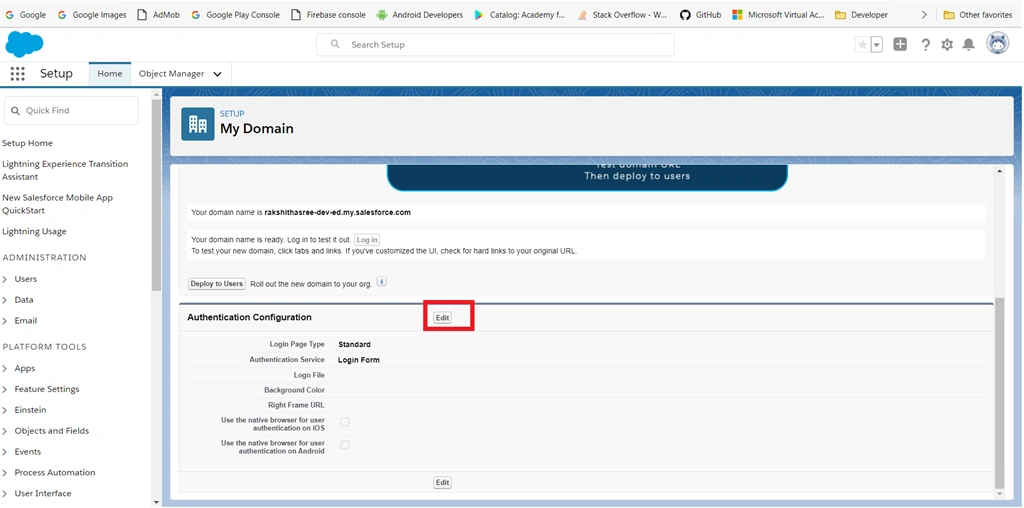This screenshot has width=1024, height=508.
Task: Open the Help question mark icon
Action: tap(925, 44)
